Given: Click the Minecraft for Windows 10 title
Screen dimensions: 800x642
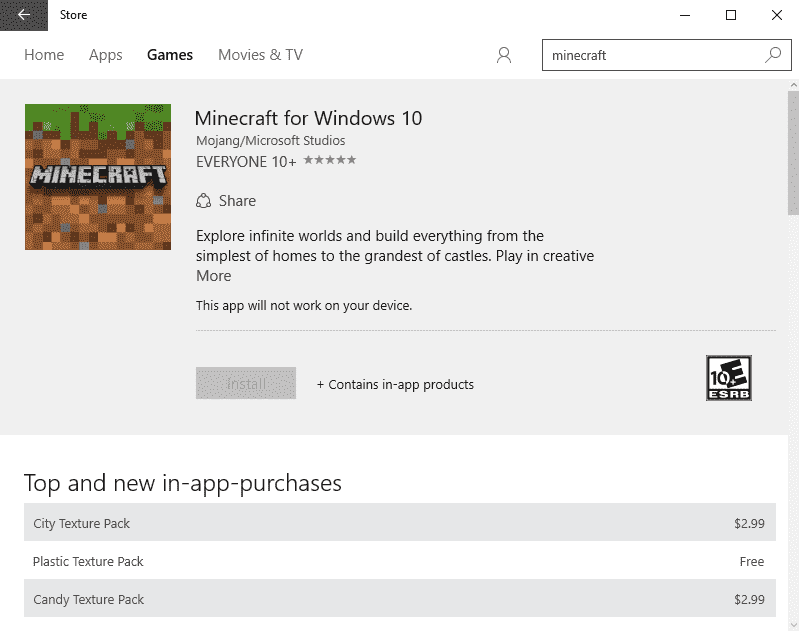Looking at the screenshot, I should pos(308,118).
